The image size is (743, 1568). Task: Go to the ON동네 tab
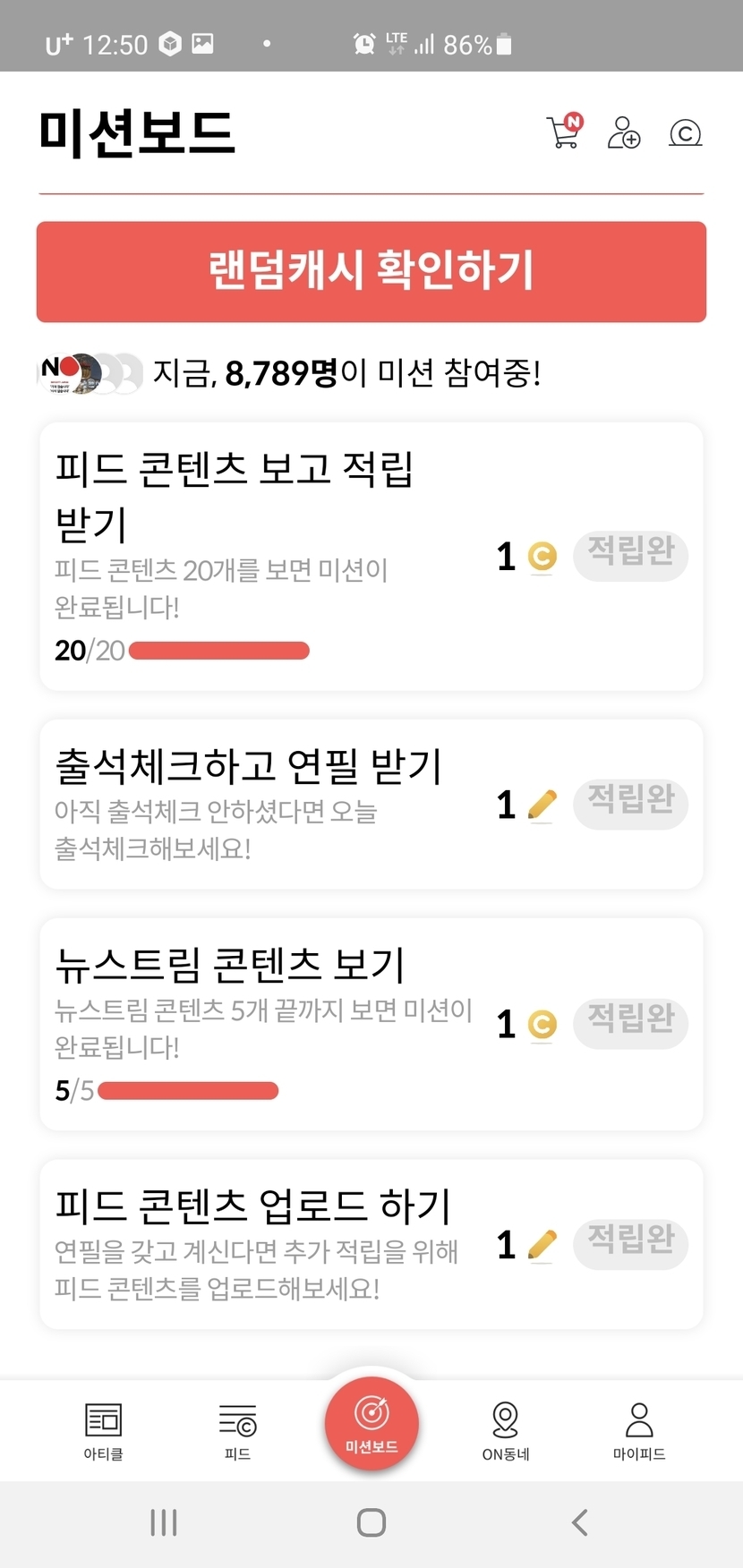[x=506, y=1430]
